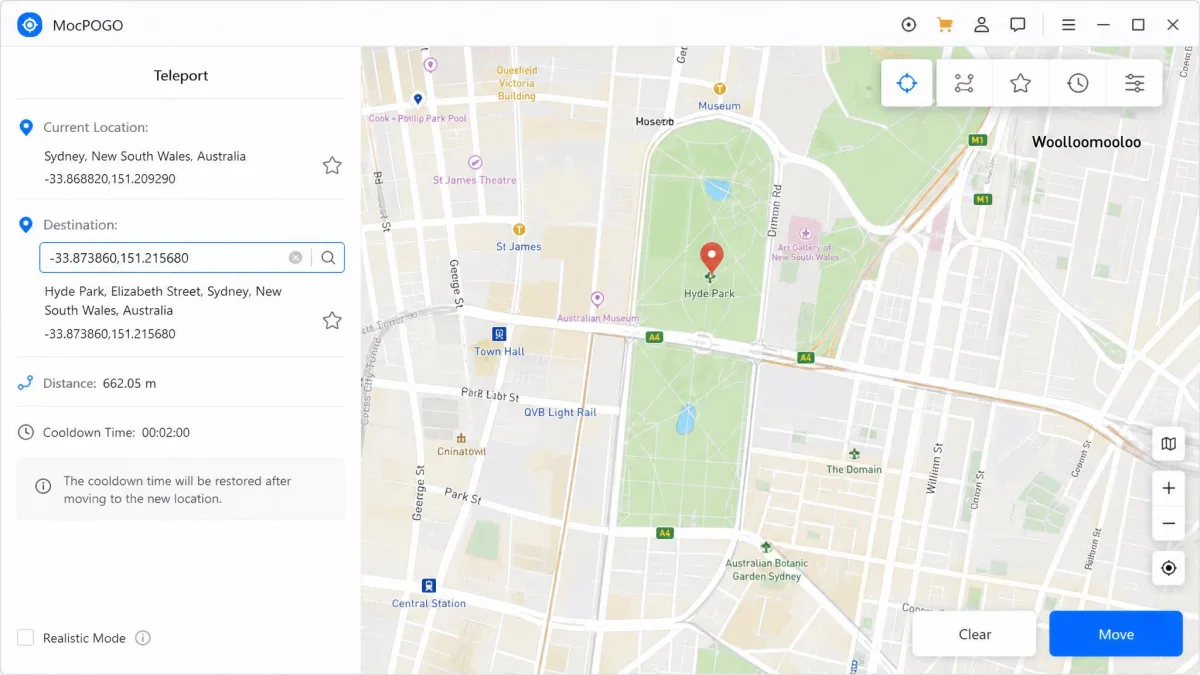Click the St James Theatre marker
The image size is (1200, 675).
475,162
